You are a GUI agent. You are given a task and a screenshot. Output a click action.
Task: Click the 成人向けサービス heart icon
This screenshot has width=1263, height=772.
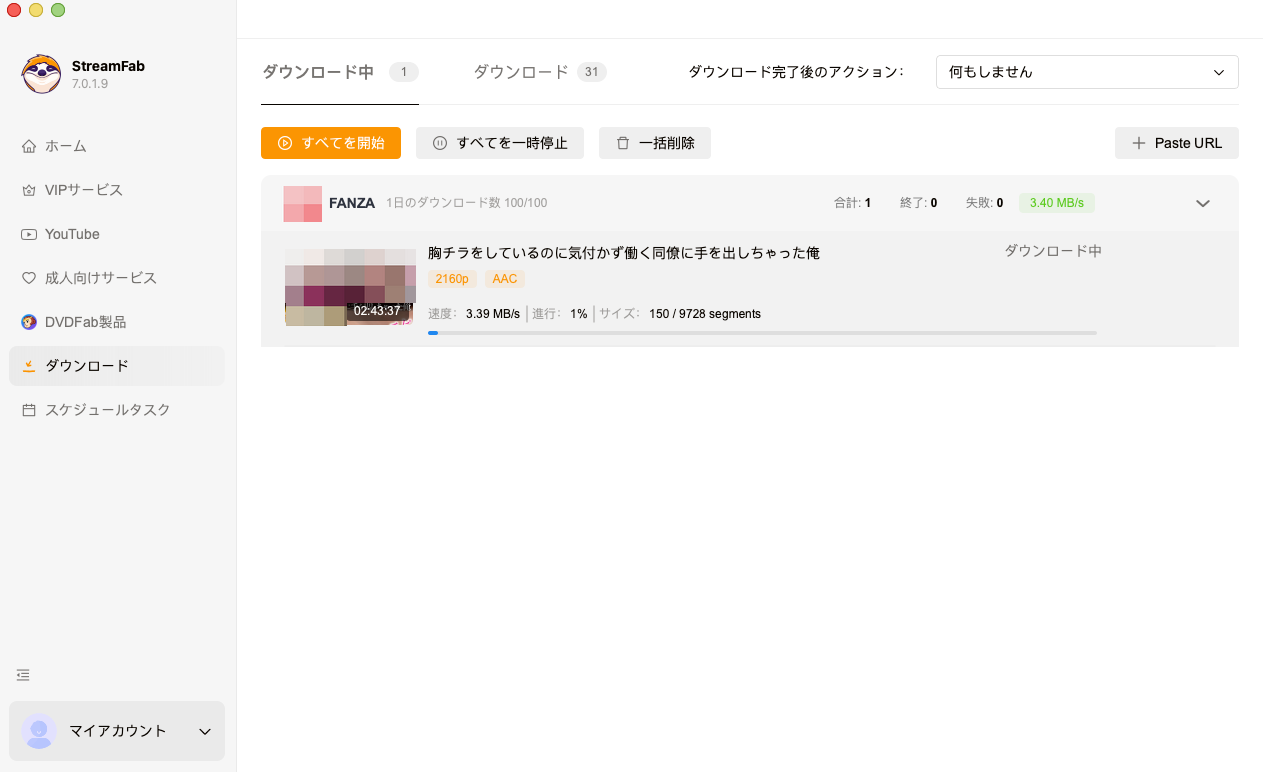pos(29,278)
